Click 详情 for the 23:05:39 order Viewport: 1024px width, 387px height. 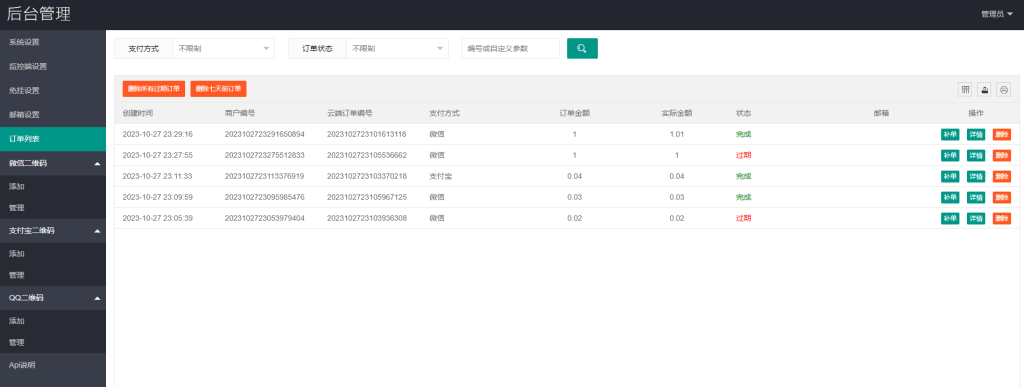(976, 218)
